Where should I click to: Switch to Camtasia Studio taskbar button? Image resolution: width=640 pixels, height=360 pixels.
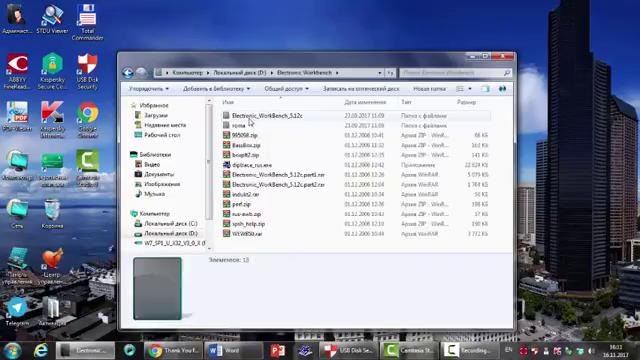(x=409, y=351)
